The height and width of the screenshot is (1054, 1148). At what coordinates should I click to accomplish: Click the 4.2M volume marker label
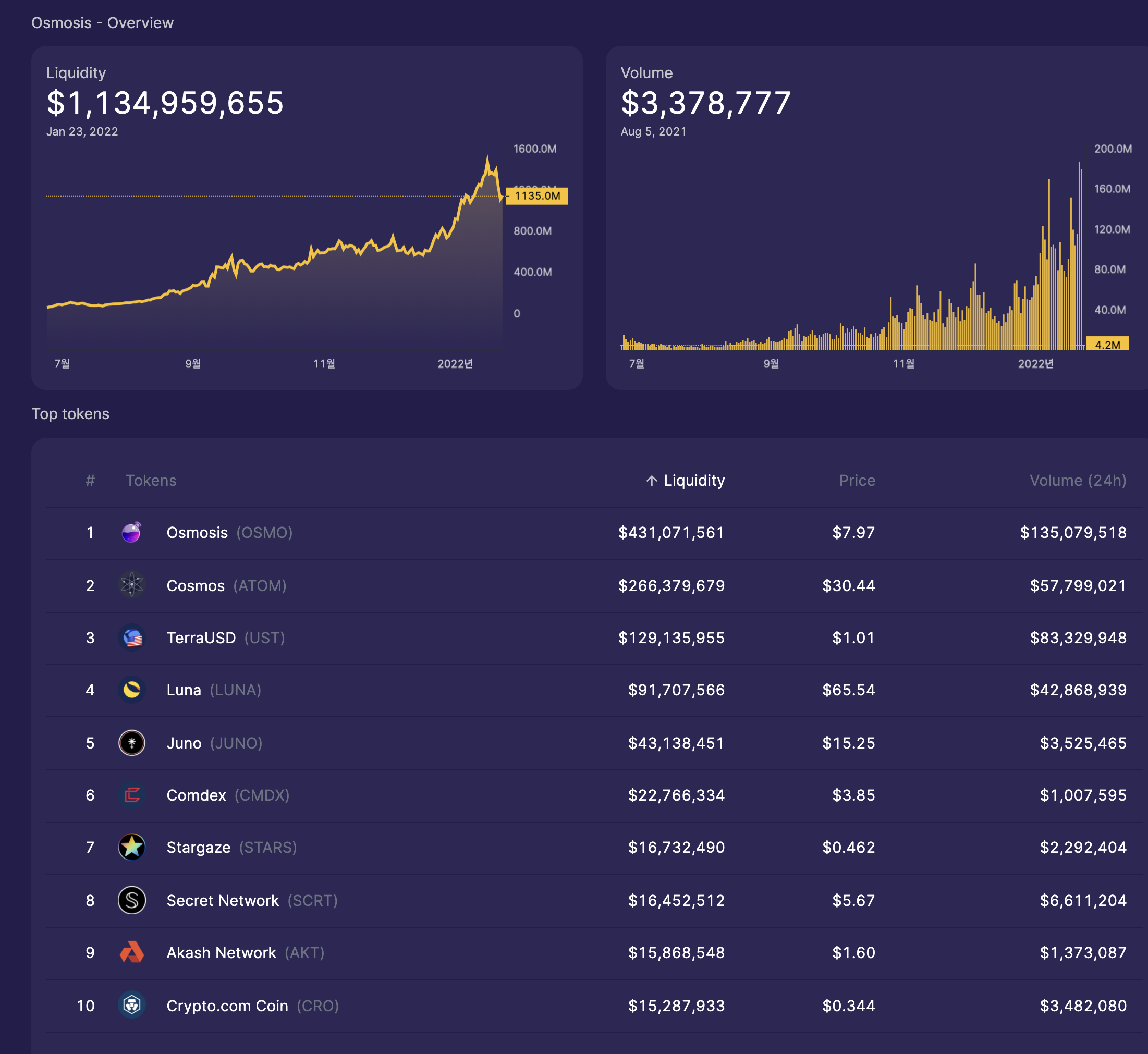click(1107, 345)
